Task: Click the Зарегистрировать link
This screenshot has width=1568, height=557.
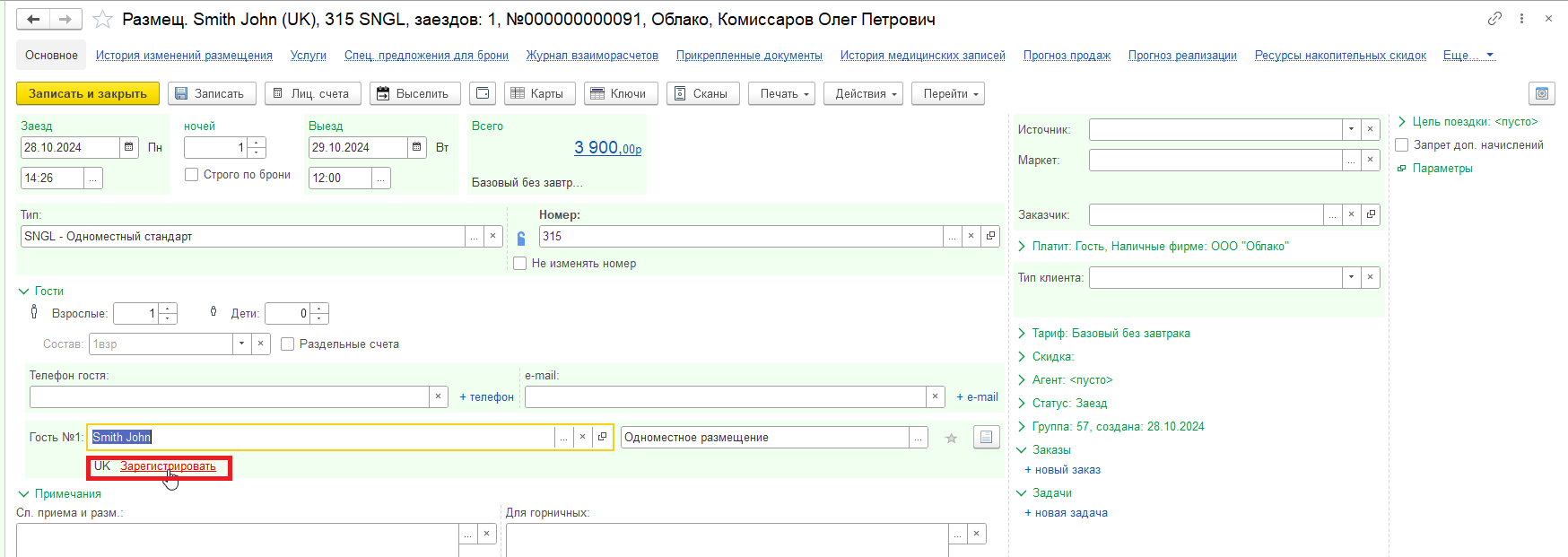Action: point(168,466)
